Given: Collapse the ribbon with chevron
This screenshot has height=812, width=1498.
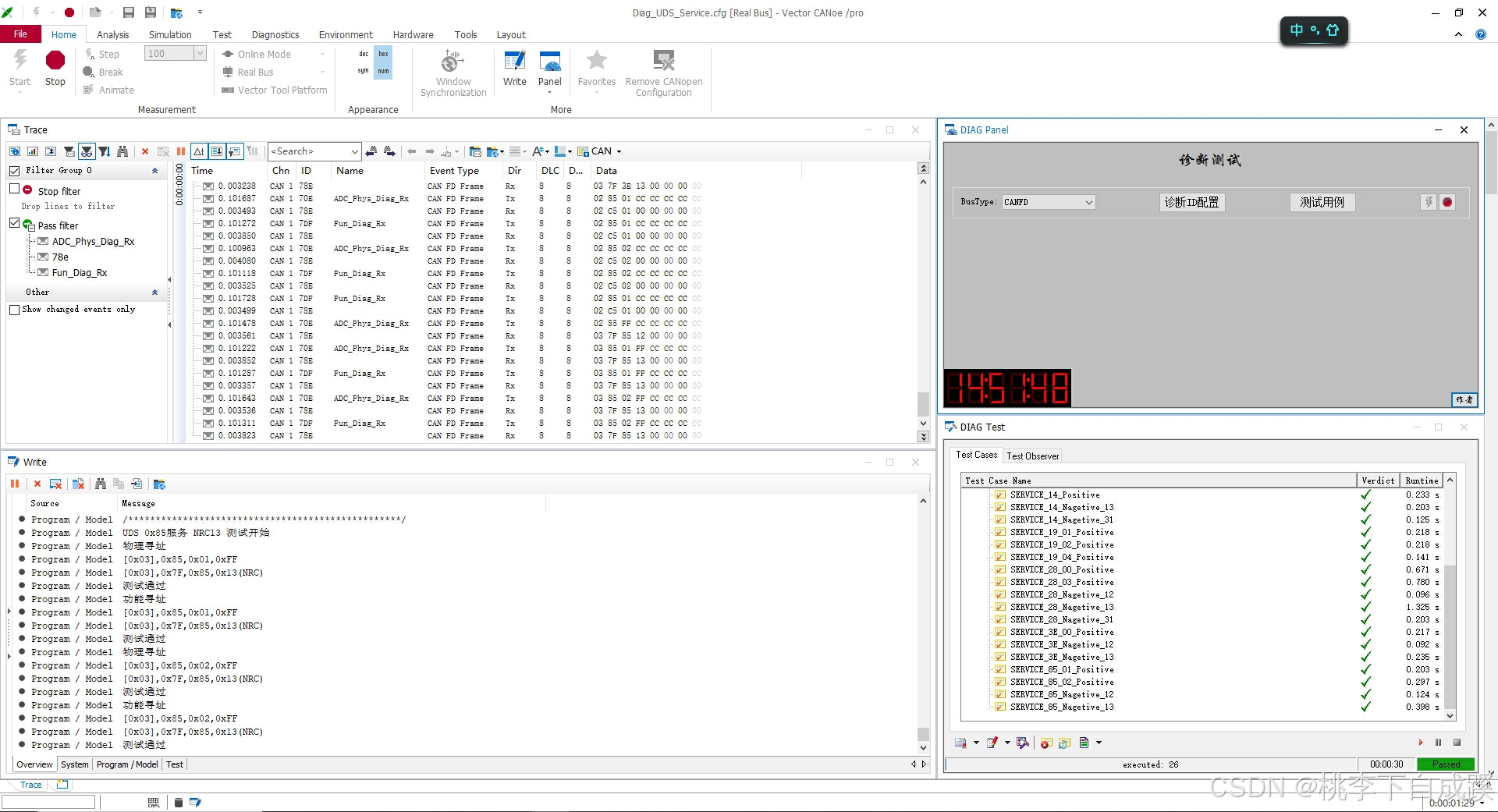Looking at the screenshot, I should 1458,34.
